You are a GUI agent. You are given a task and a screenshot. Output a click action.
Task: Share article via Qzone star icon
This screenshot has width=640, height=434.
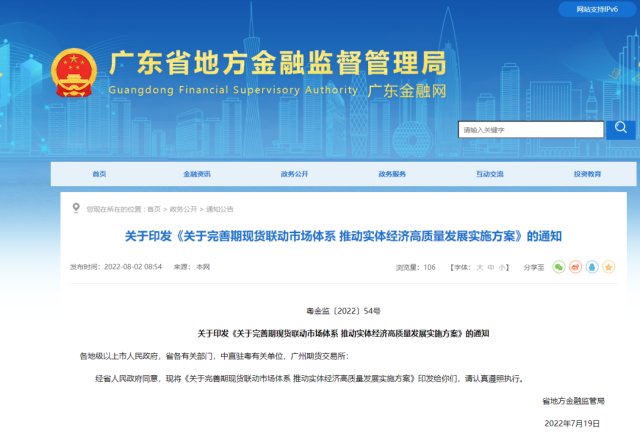608,267
